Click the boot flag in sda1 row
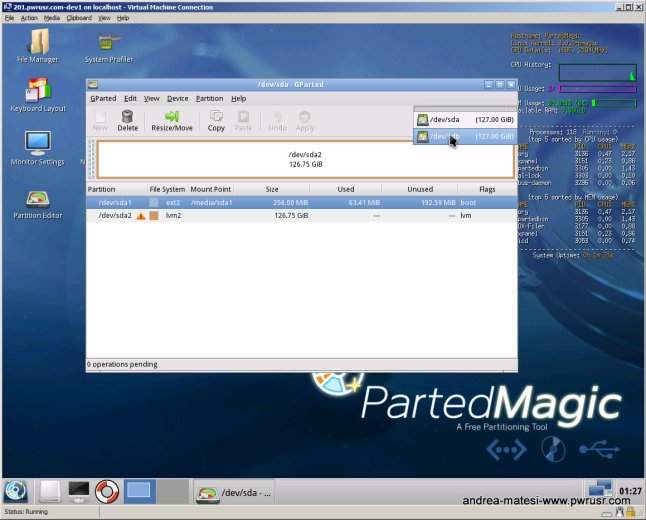 pos(468,202)
